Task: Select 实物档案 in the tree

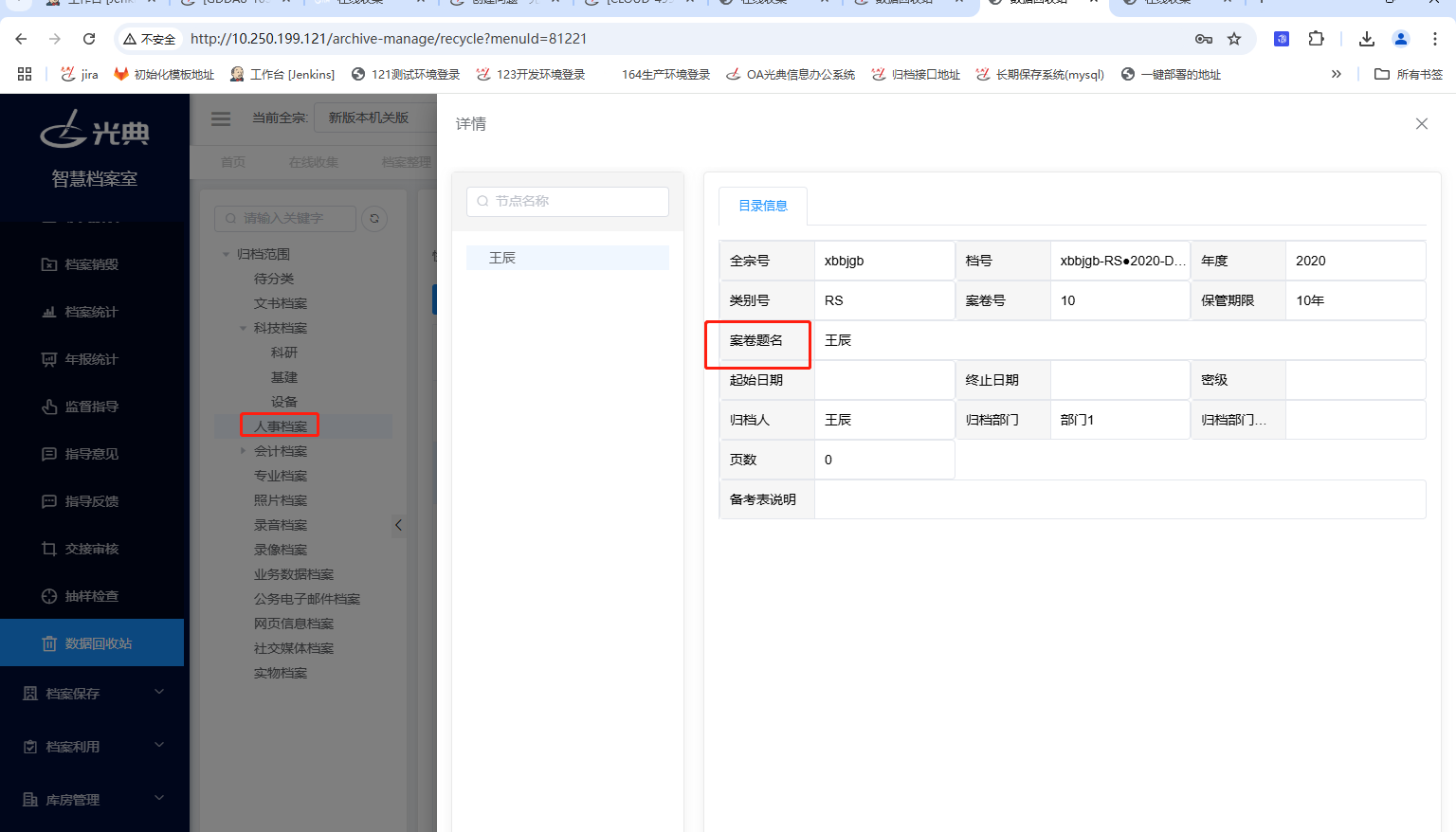Action: tap(281, 673)
